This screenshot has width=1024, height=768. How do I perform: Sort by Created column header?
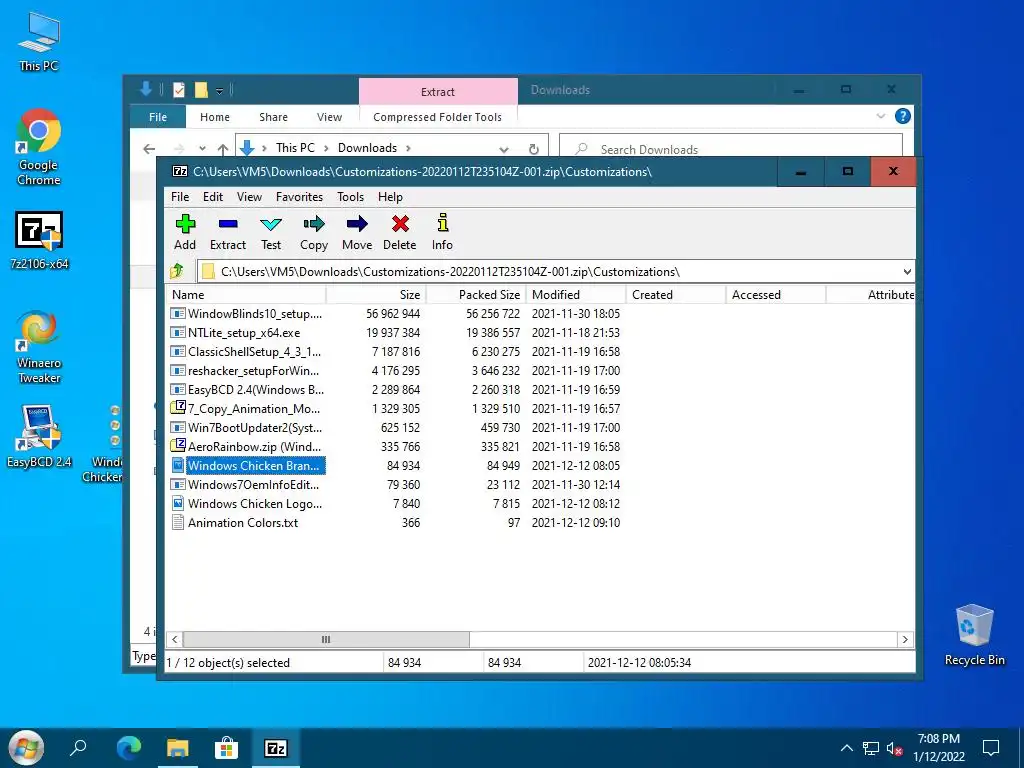click(x=676, y=295)
